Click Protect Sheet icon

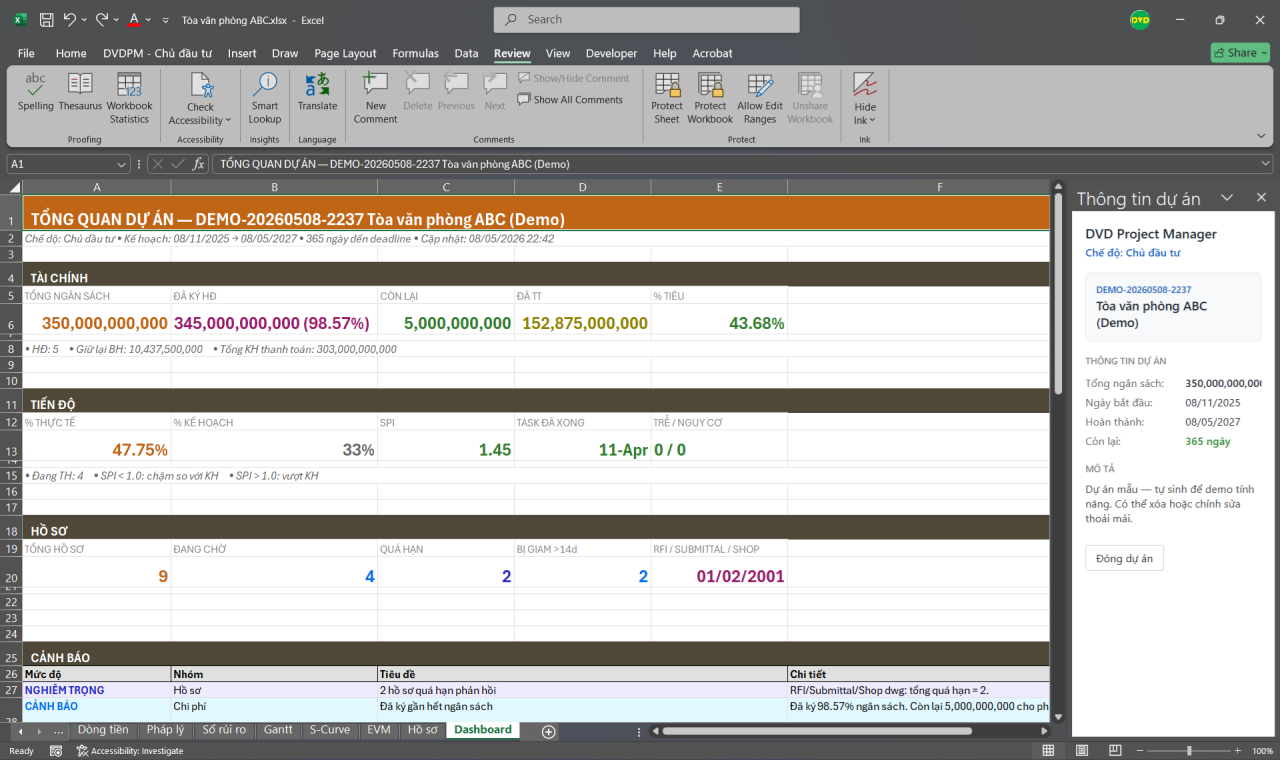(667, 98)
